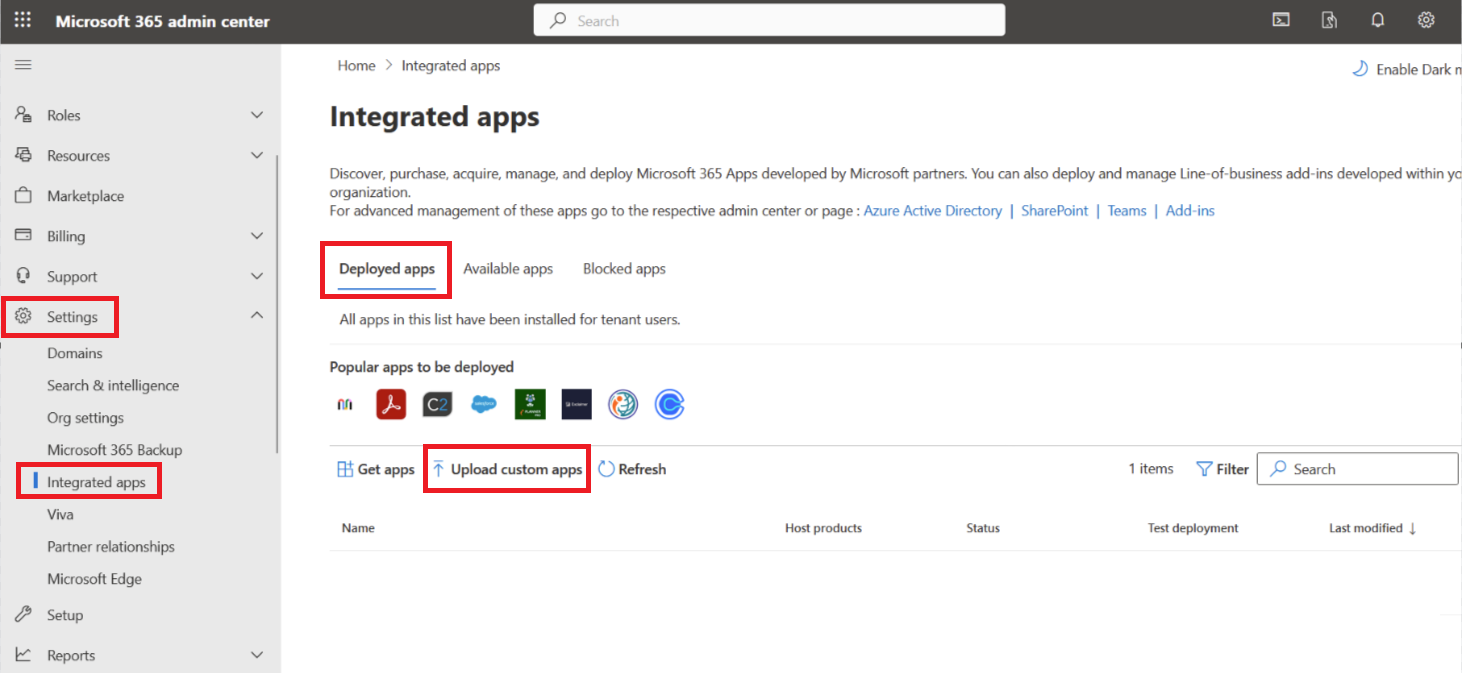Click the C2 popular app icon

[x=437, y=404]
